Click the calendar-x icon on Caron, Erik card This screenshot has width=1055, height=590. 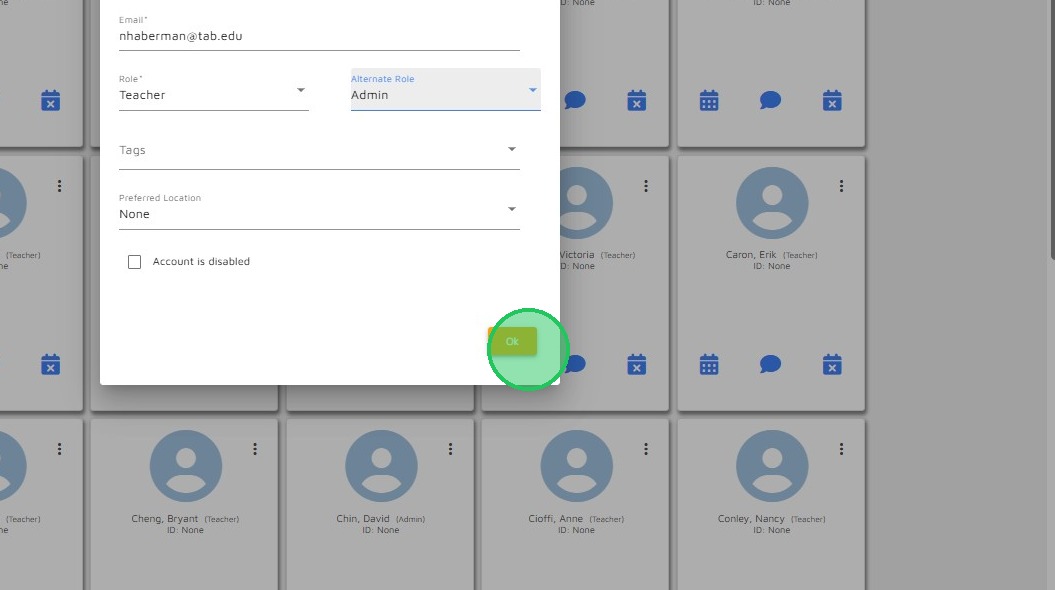pyautogui.click(x=832, y=365)
